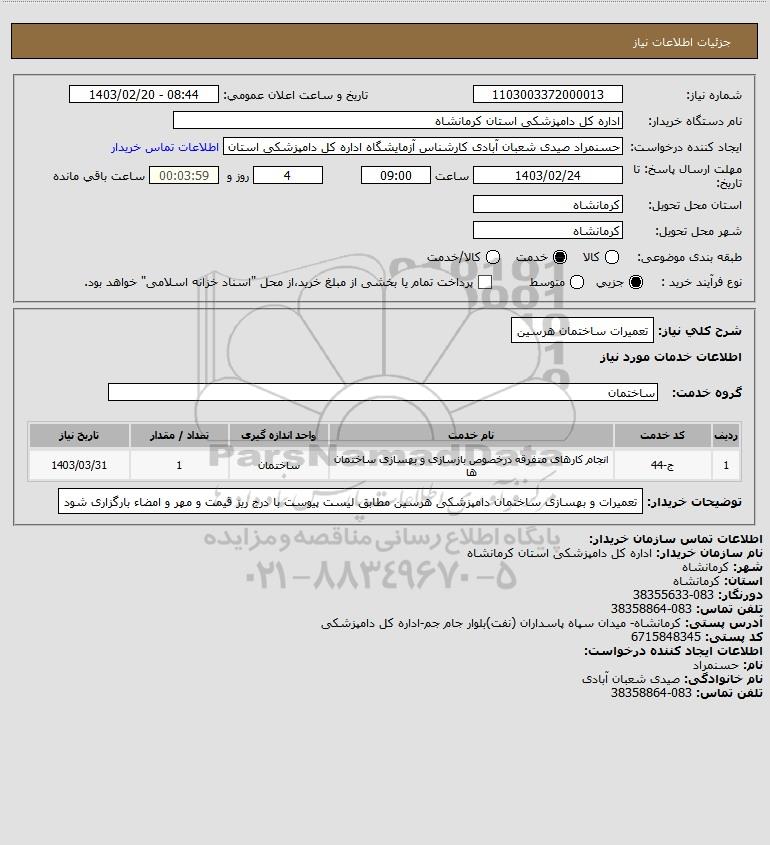Click the response deadline date 1403/02/24

tap(547, 176)
